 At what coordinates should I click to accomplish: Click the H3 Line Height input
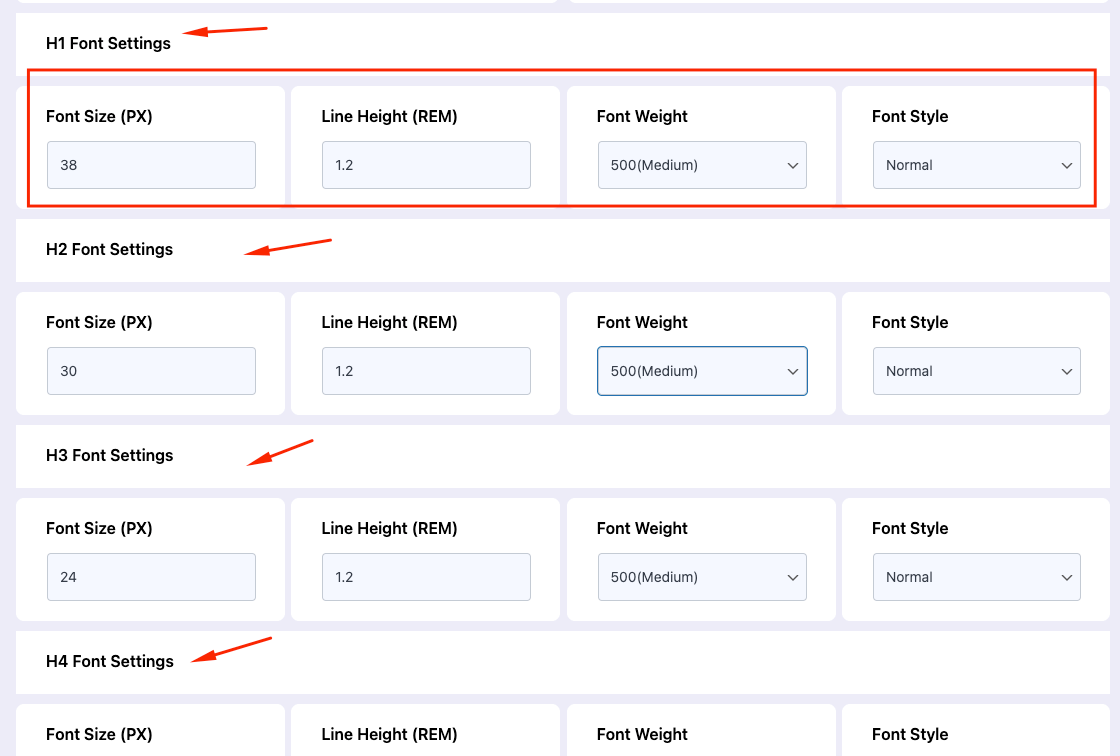[x=426, y=577]
